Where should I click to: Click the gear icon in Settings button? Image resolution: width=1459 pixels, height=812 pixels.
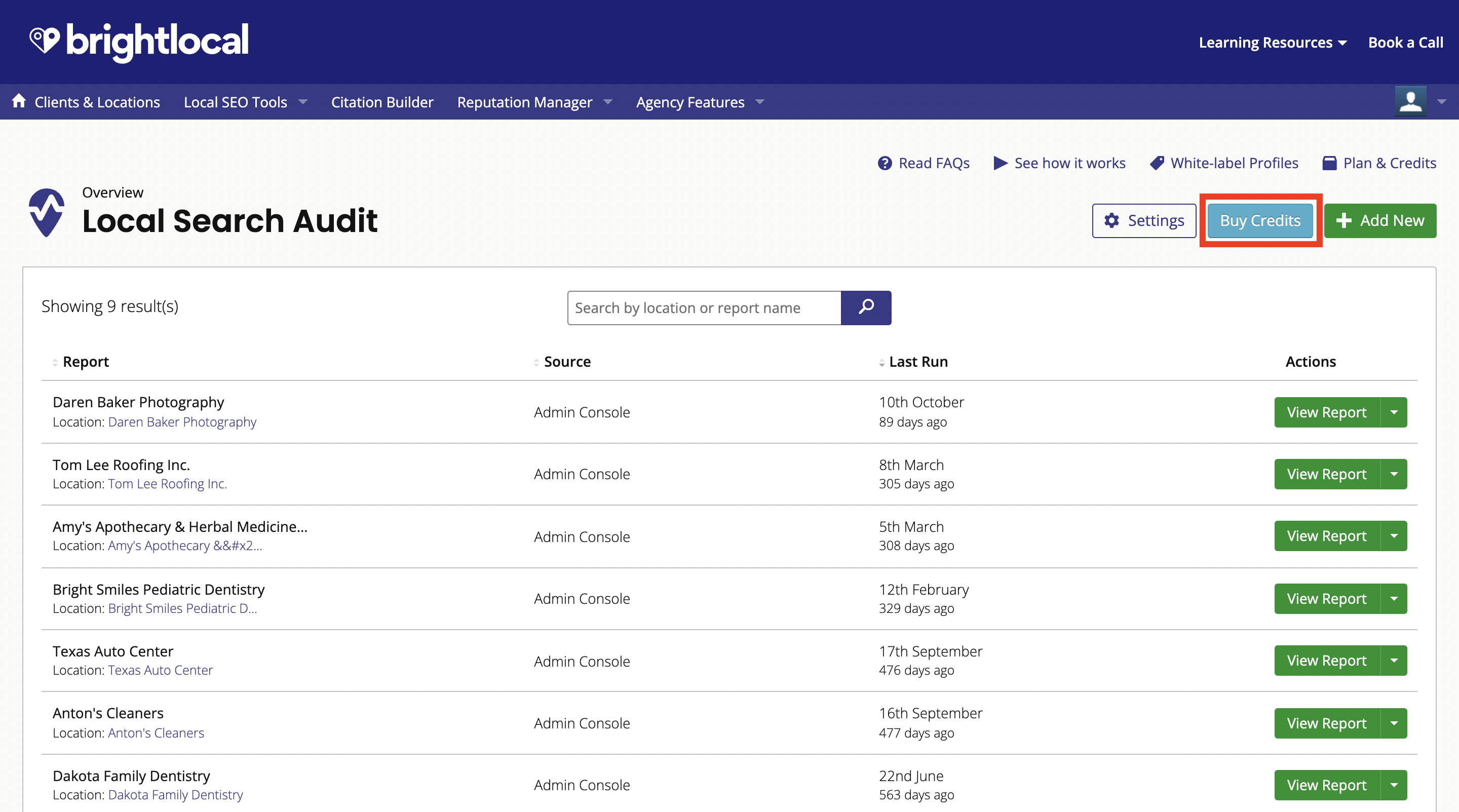[1112, 220]
